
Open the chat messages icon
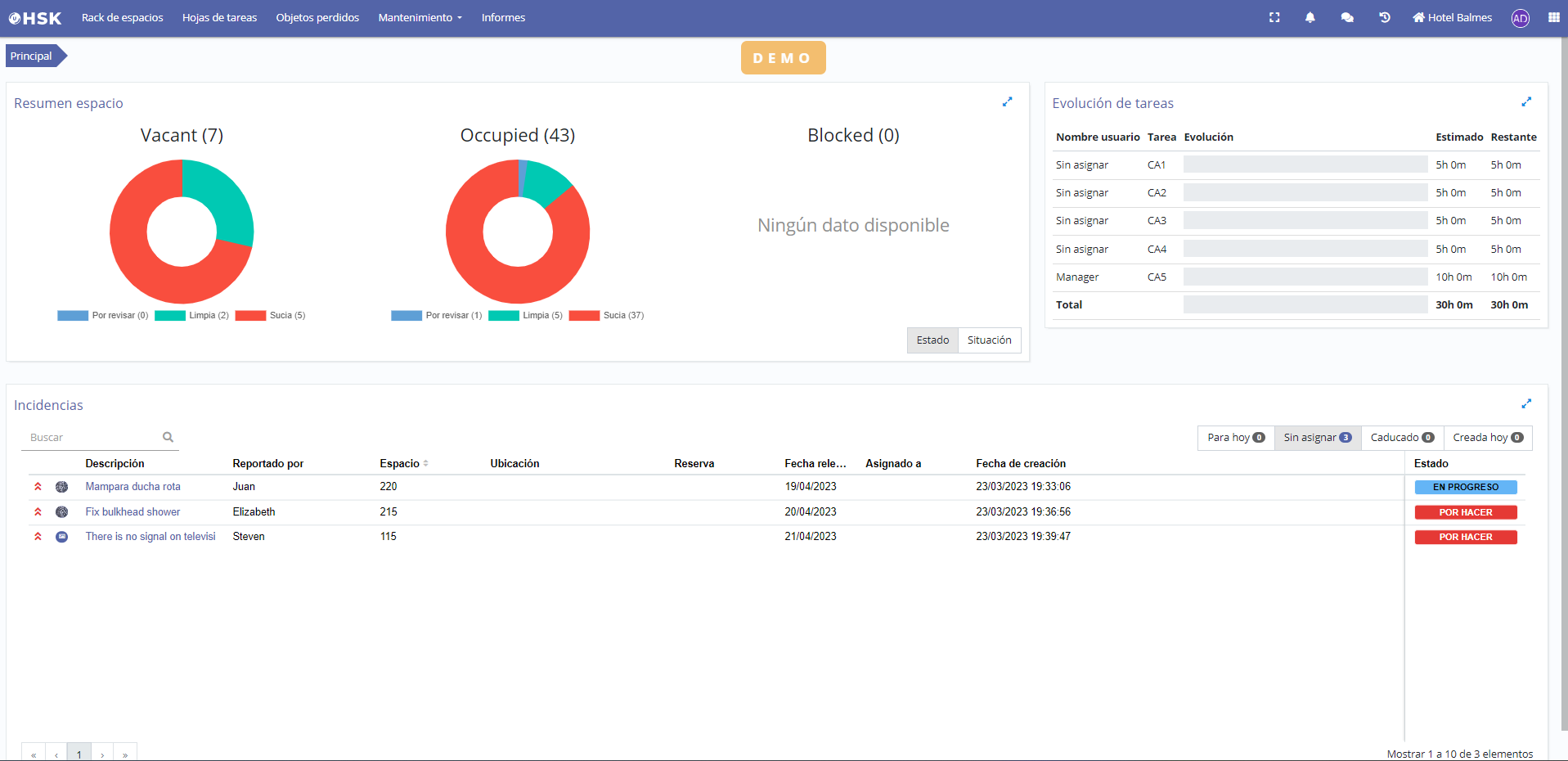tap(1347, 17)
